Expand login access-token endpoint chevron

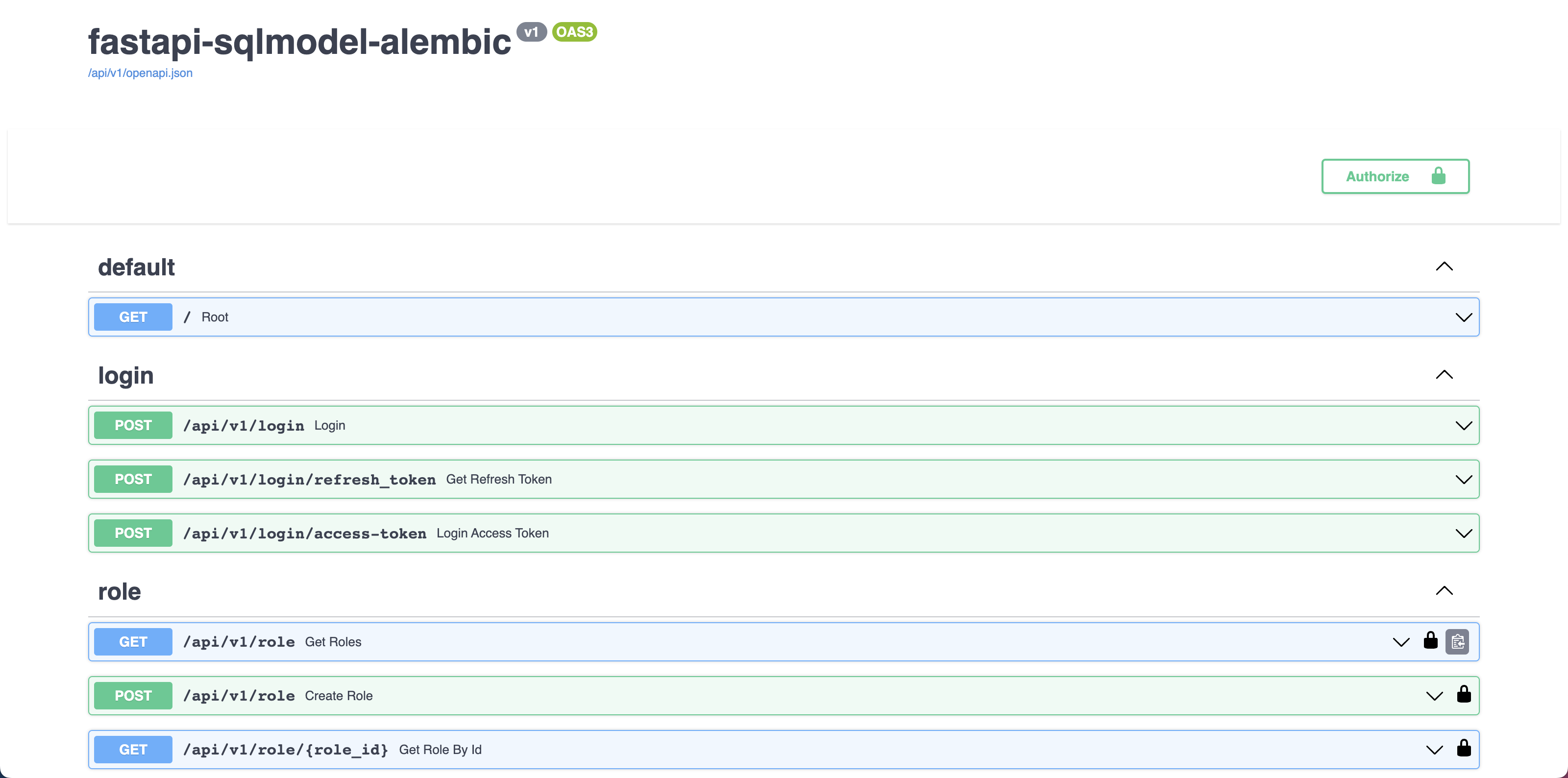tap(1463, 533)
